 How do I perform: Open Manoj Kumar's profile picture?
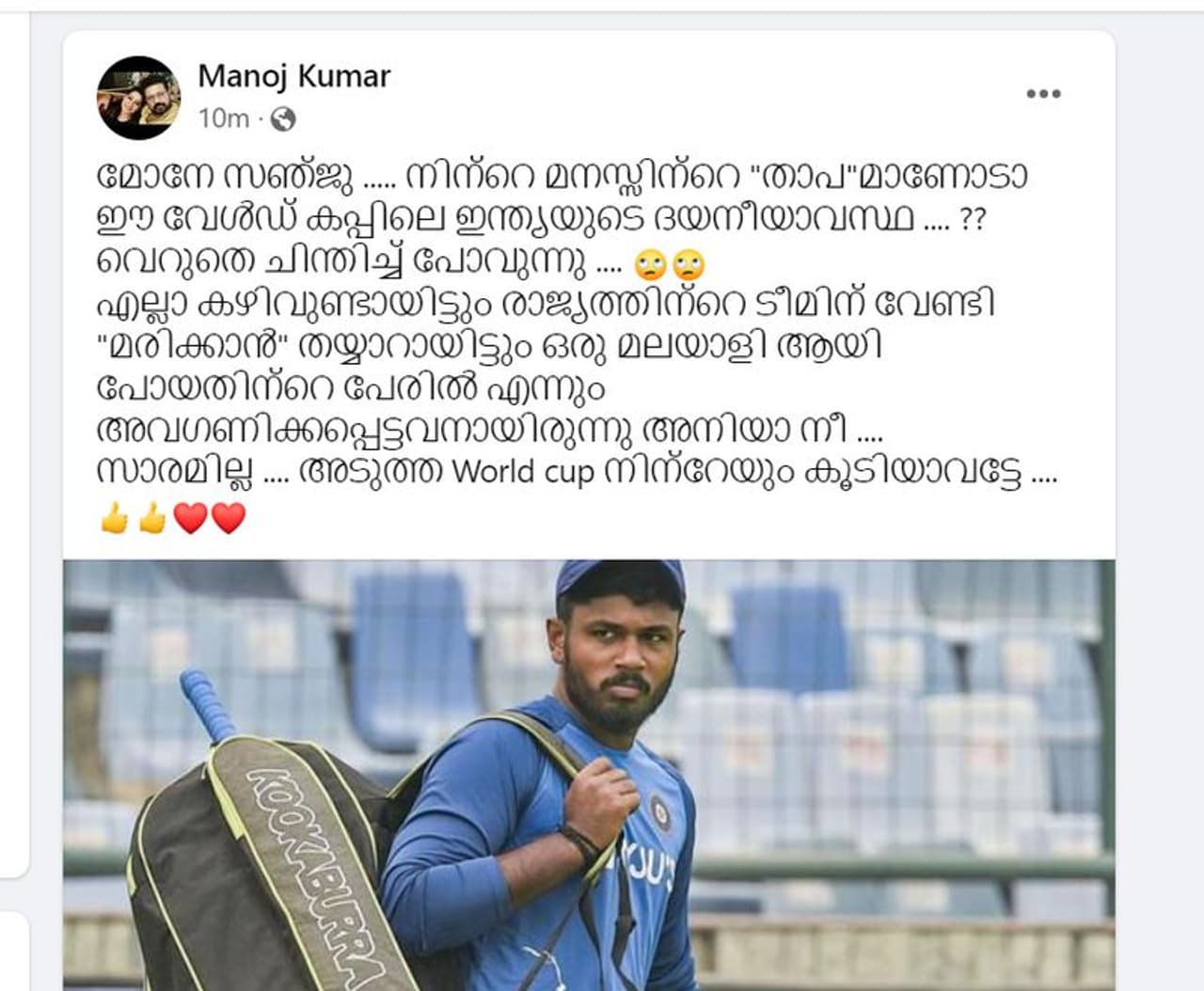pos(138,97)
